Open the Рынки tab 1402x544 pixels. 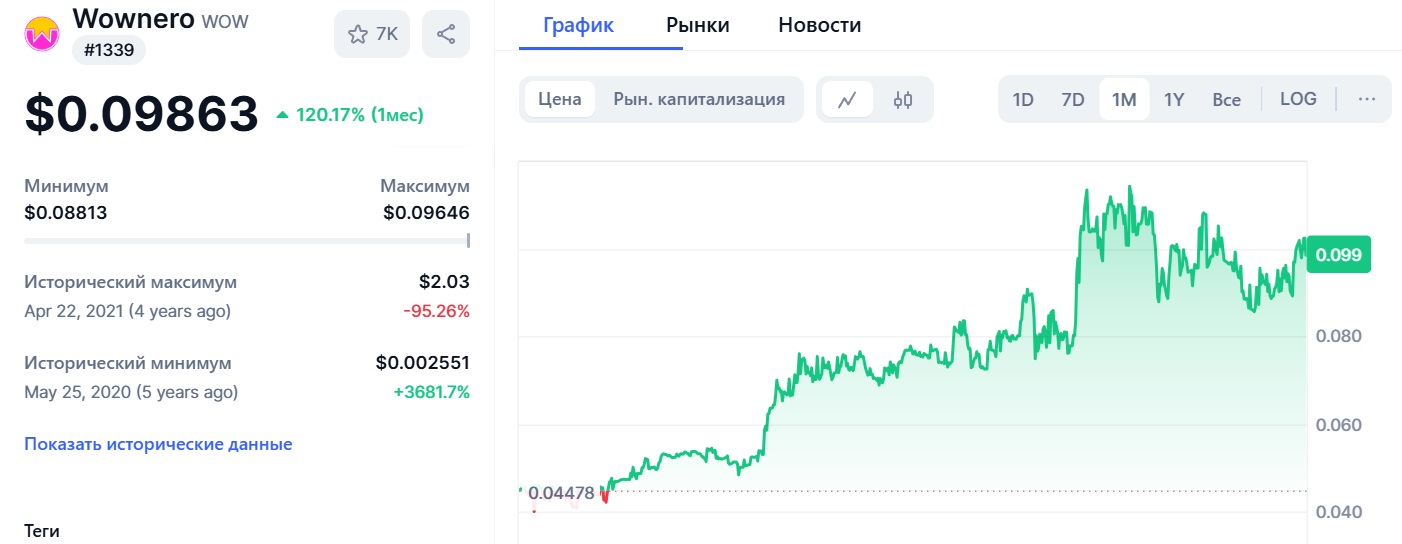click(x=697, y=25)
